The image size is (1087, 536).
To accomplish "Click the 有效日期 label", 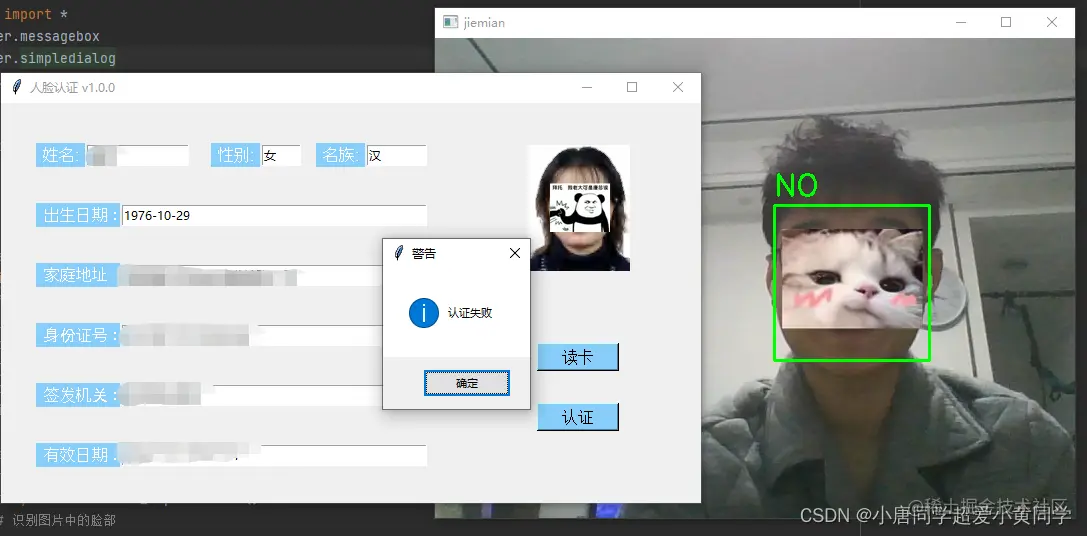I will [78, 455].
